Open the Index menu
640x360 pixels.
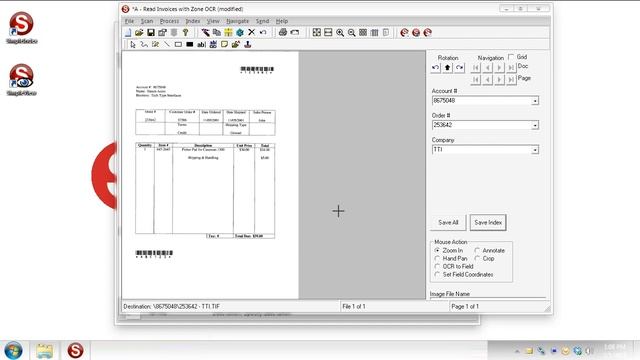click(x=193, y=21)
